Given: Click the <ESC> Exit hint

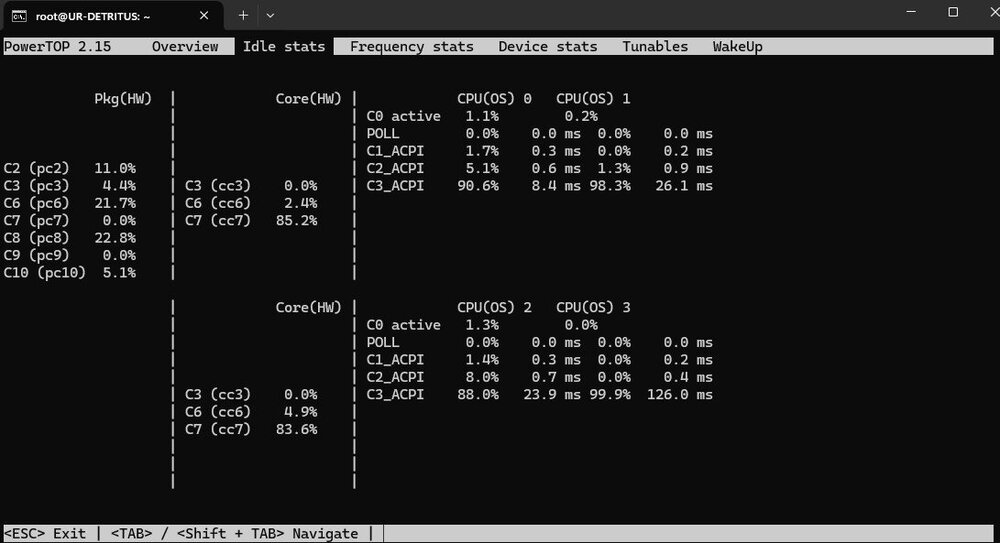Looking at the screenshot, I should pyautogui.click(x=45, y=533).
